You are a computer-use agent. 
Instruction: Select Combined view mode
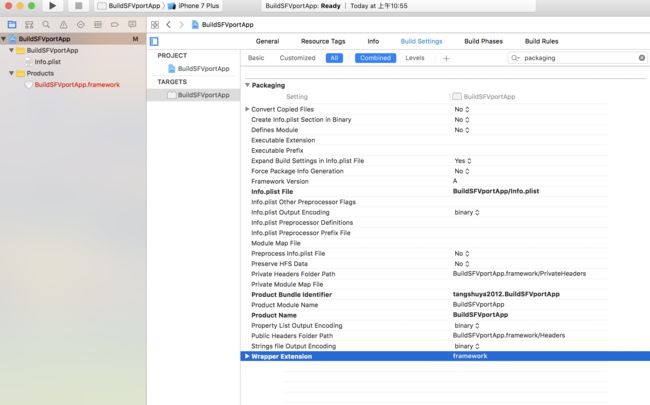pos(375,58)
